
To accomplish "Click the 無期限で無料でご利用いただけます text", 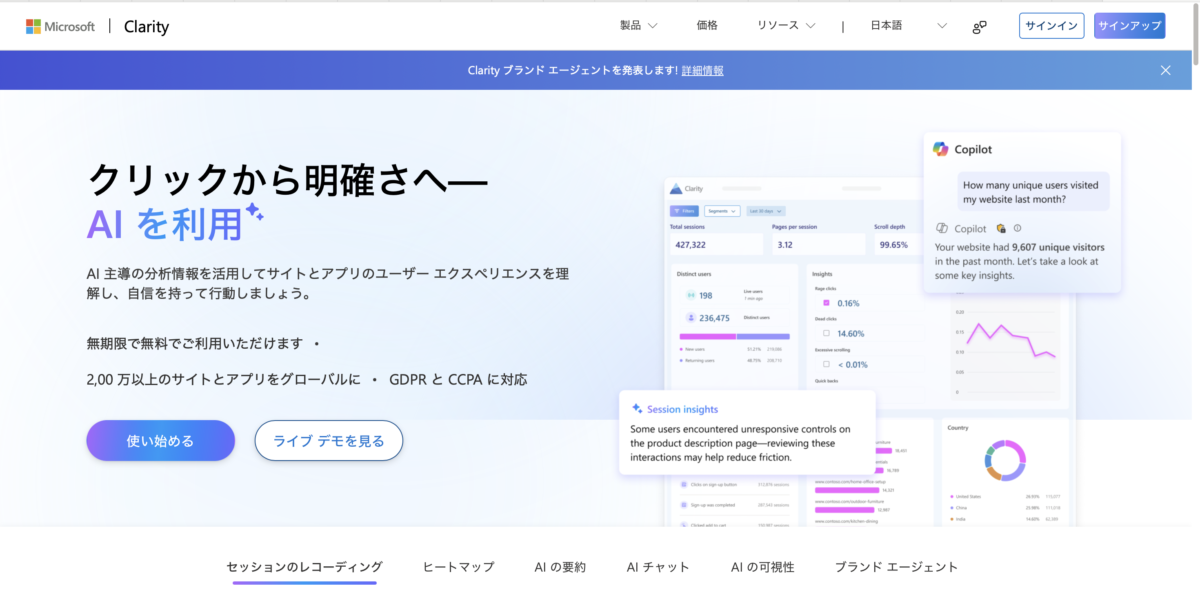I will [x=195, y=343].
